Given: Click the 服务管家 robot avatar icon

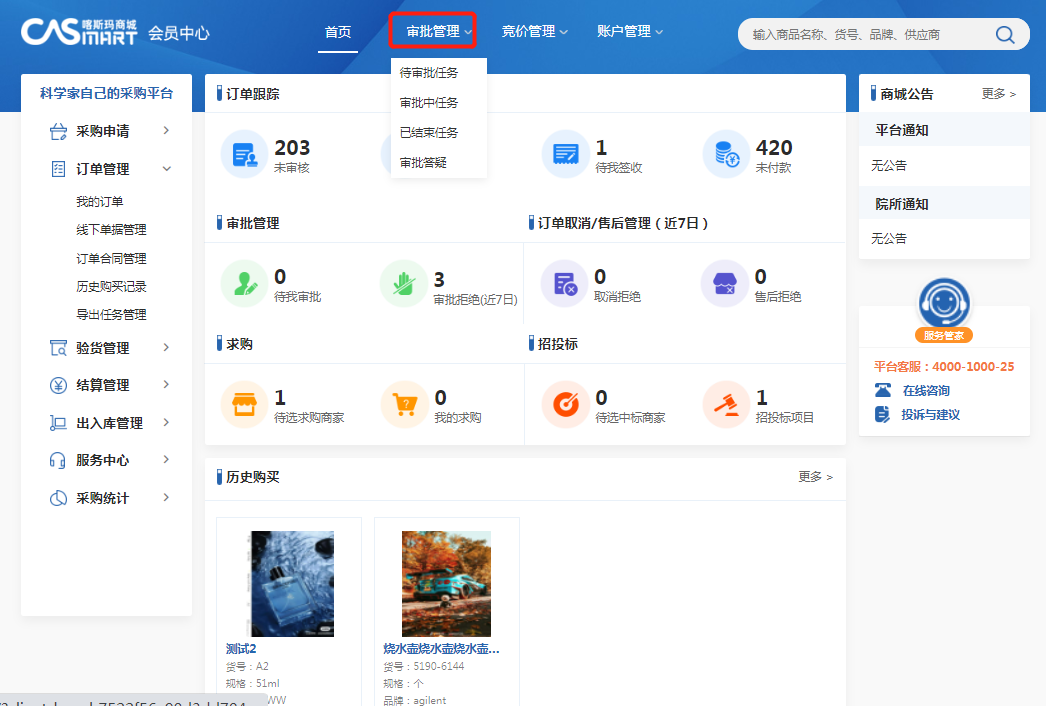Looking at the screenshot, I should [x=944, y=303].
